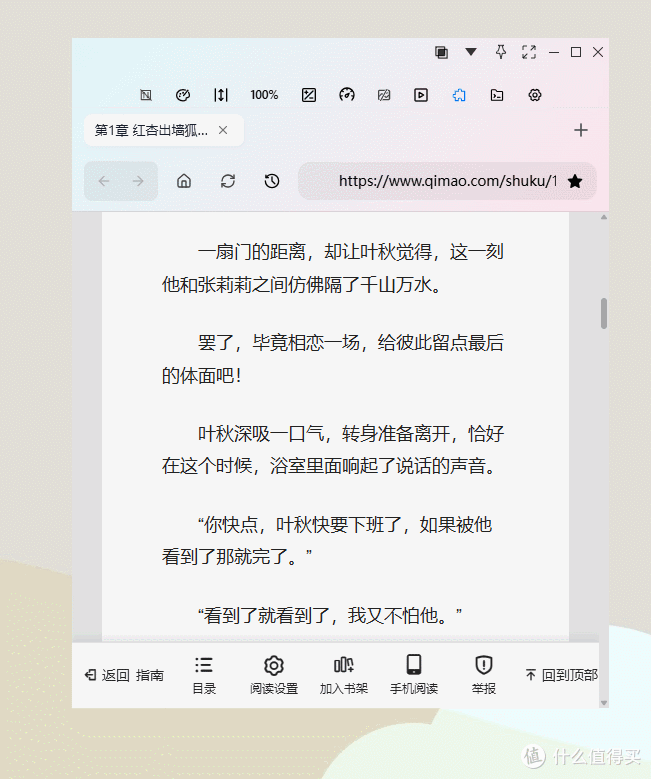
Task: Click 加入书架 add to bookshelf
Action: (343, 675)
